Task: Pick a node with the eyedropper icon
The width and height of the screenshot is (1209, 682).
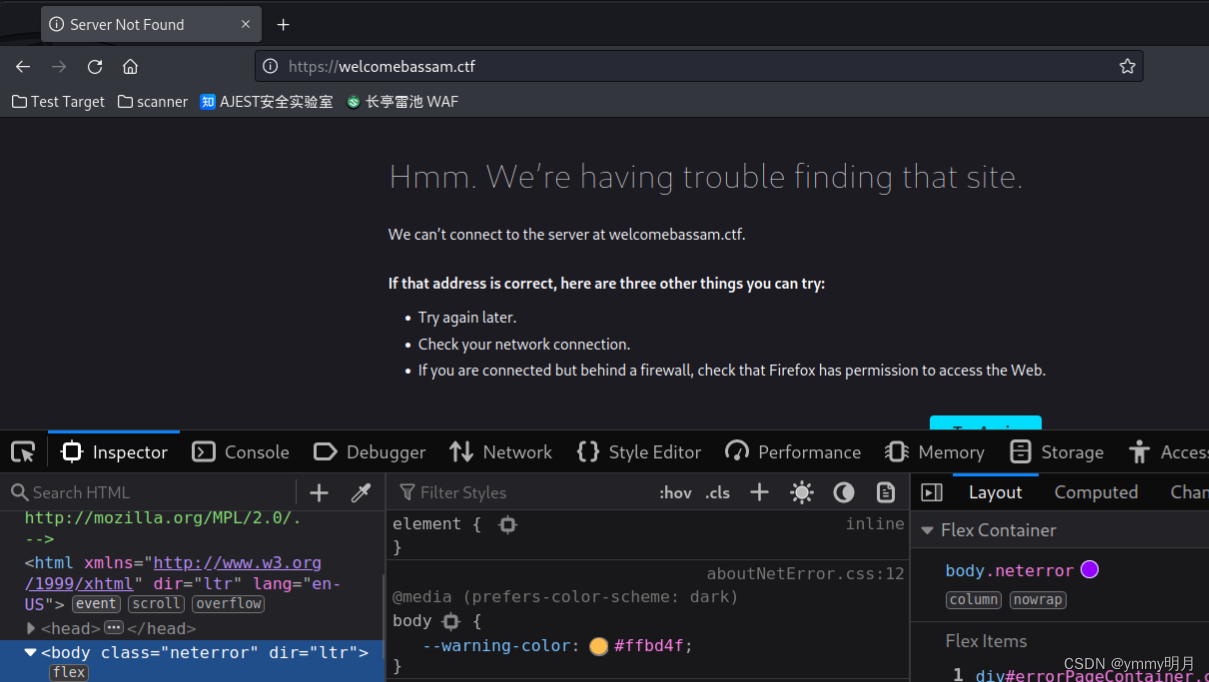Action: click(361, 492)
